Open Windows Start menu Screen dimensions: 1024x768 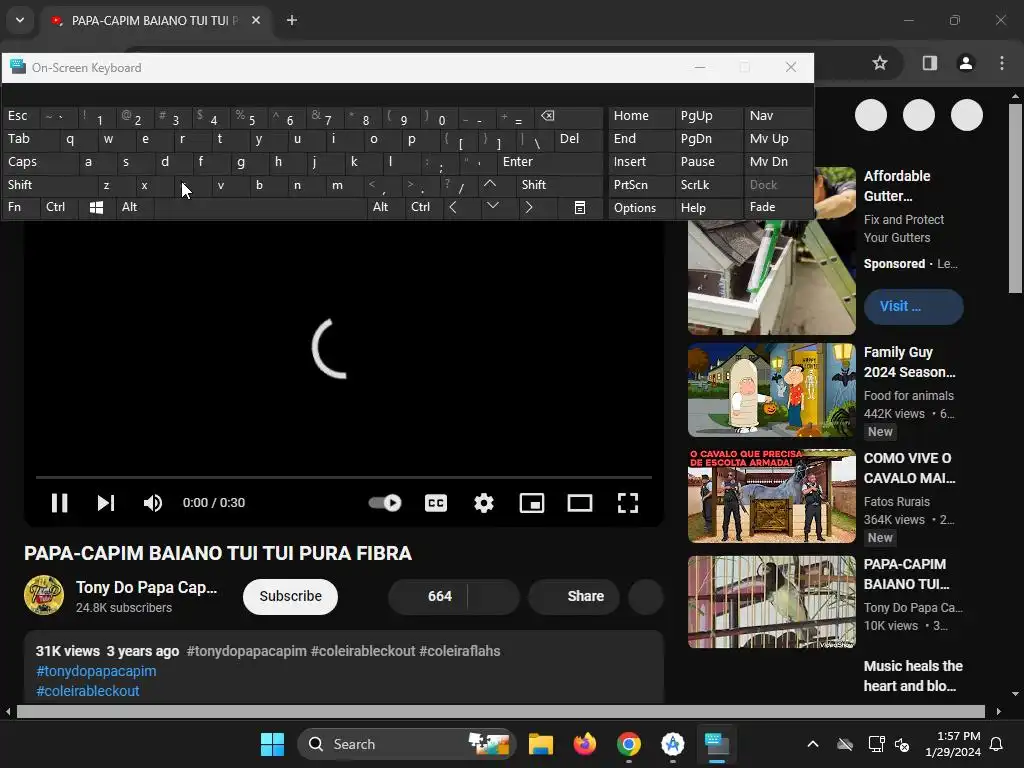tap(272, 744)
